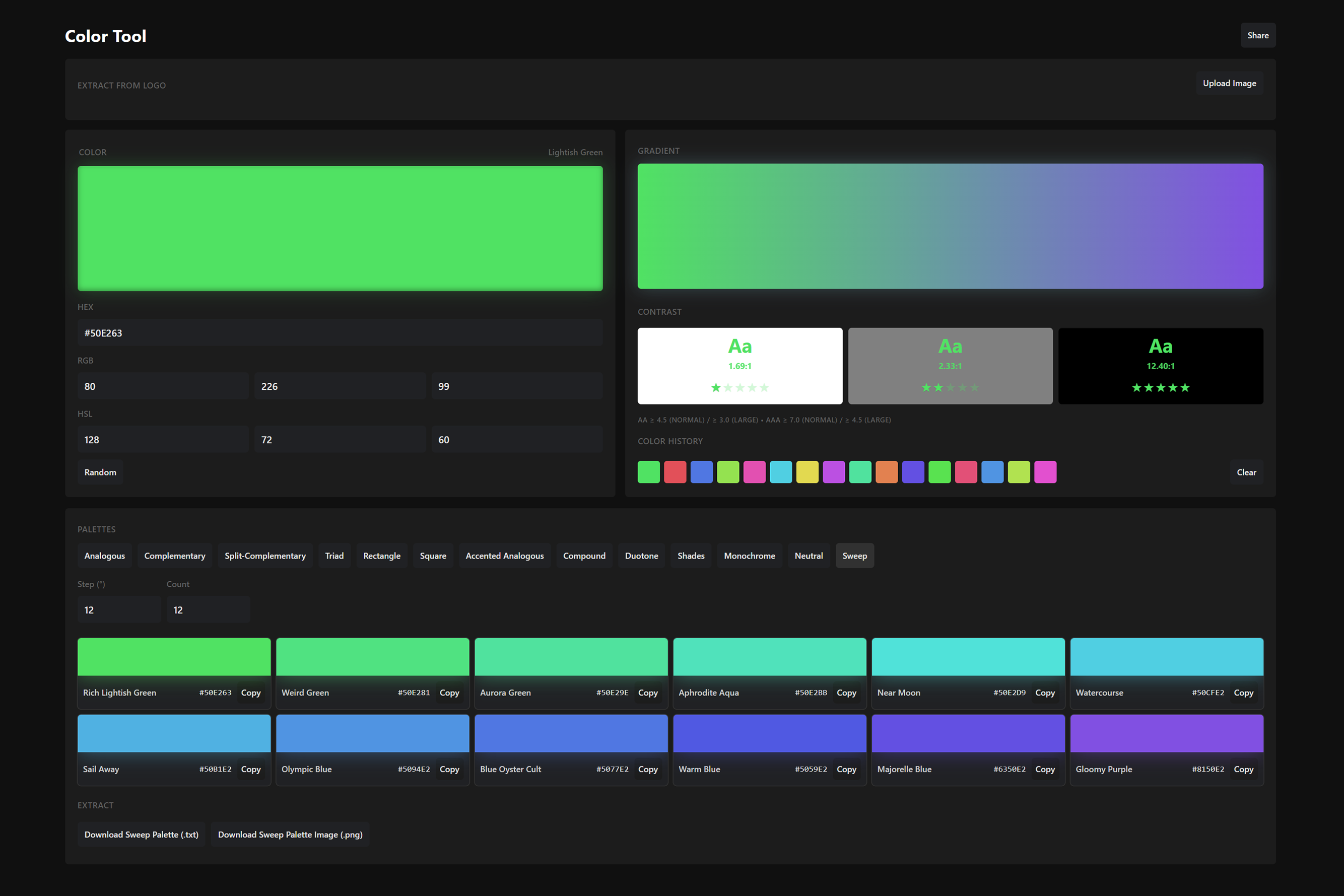Copy the Gloomy Purple hex code
This screenshot has height=896, width=1344.
point(1243,769)
